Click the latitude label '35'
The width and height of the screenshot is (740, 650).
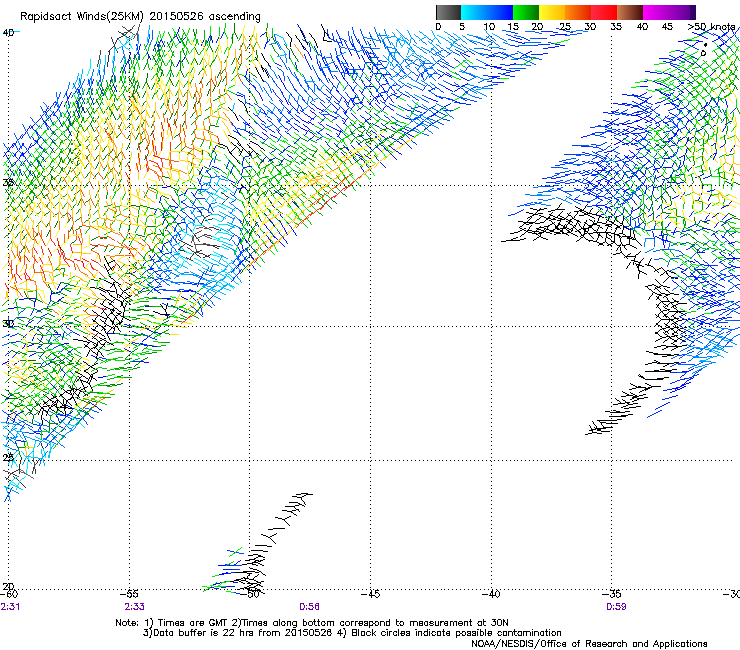[8, 182]
